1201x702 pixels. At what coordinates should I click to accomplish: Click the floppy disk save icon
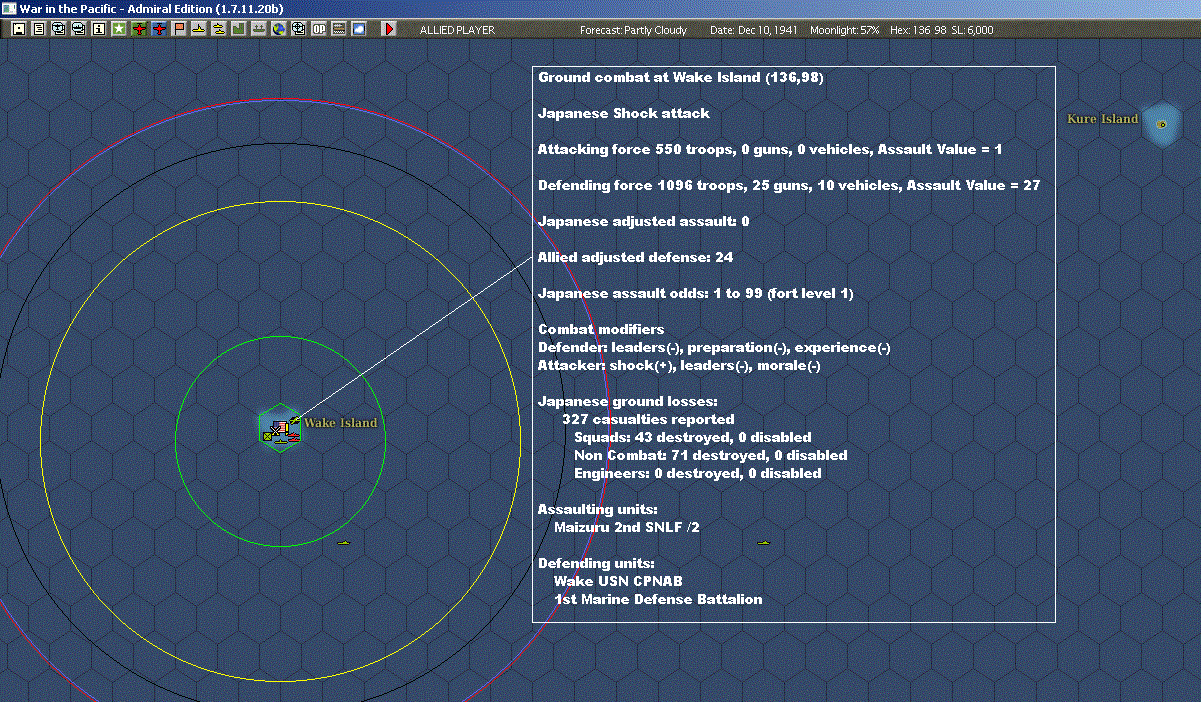[19, 29]
